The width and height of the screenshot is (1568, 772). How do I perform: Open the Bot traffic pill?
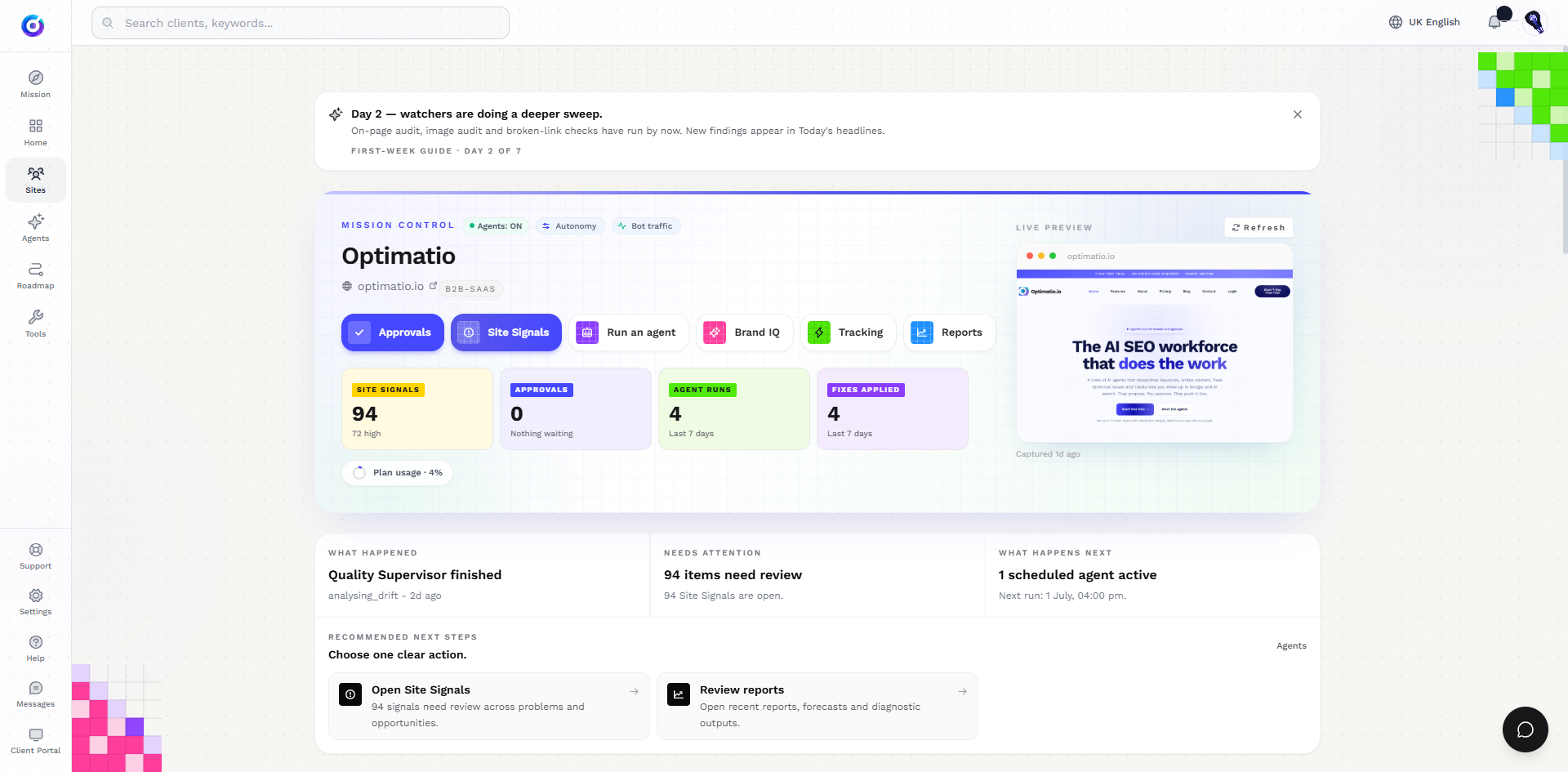click(x=645, y=226)
